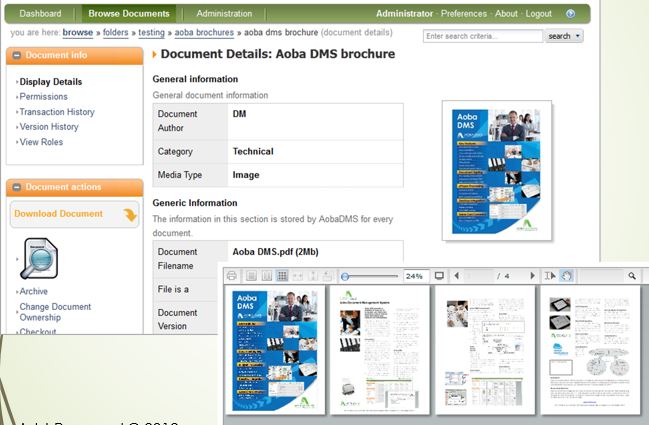Toggle fullscreen monitor icon
The width and height of the screenshot is (649, 425).
[439, 276]
